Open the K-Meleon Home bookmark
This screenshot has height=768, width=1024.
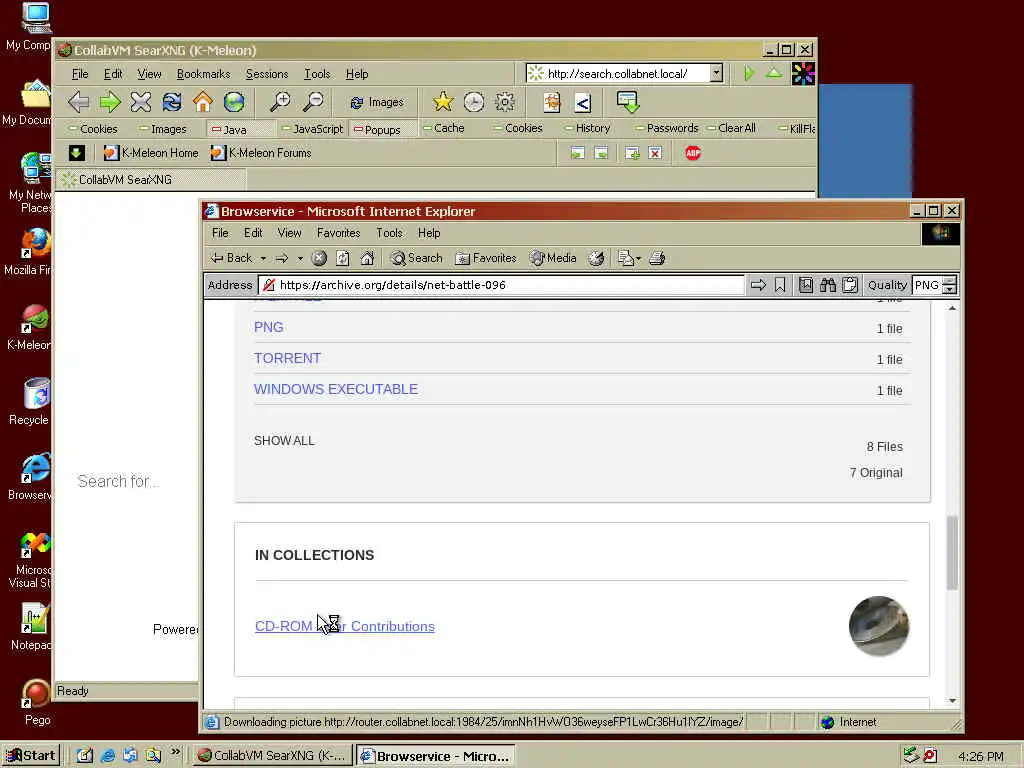coord(152,153)
